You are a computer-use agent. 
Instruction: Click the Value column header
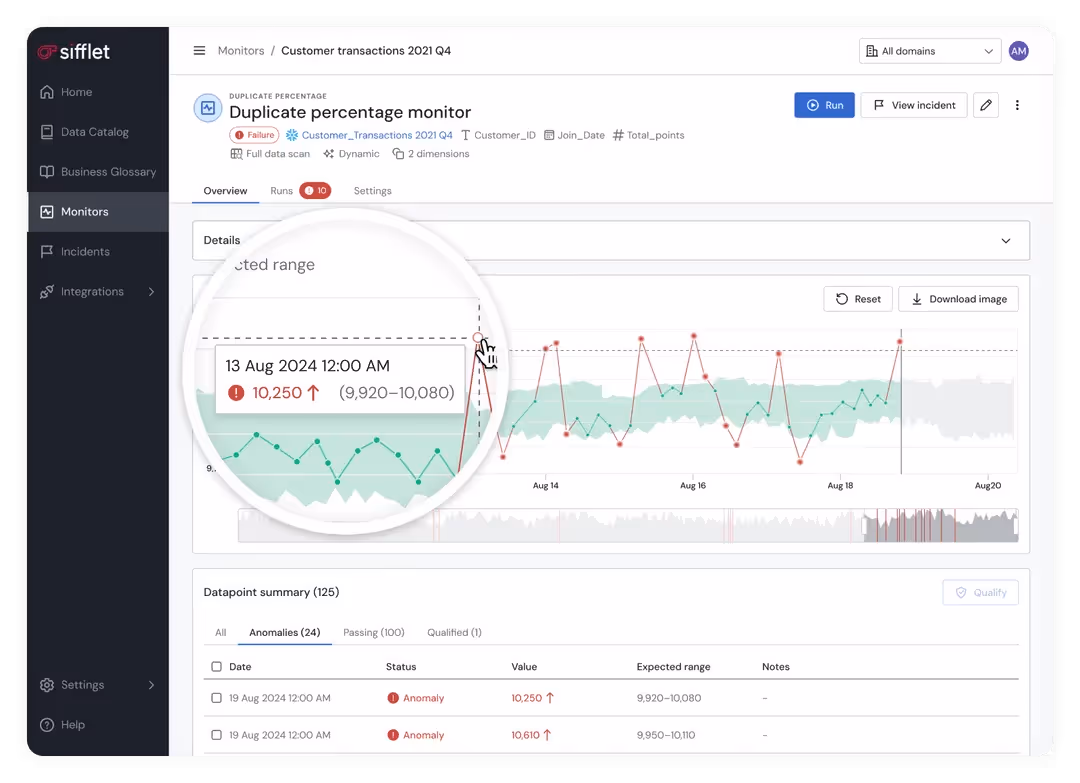[524, 667]
